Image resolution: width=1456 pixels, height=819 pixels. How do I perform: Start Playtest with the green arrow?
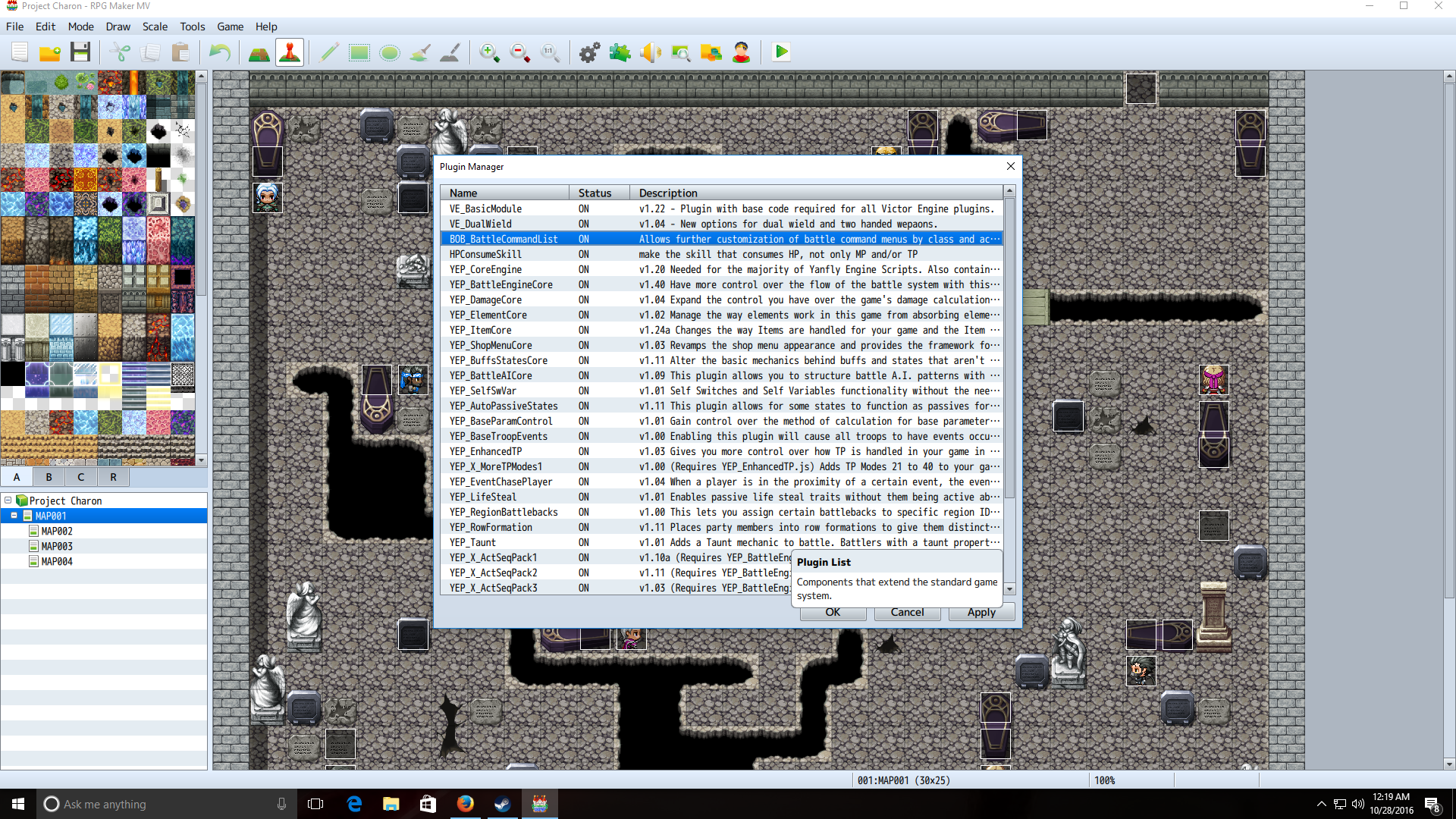click(781, 52)
